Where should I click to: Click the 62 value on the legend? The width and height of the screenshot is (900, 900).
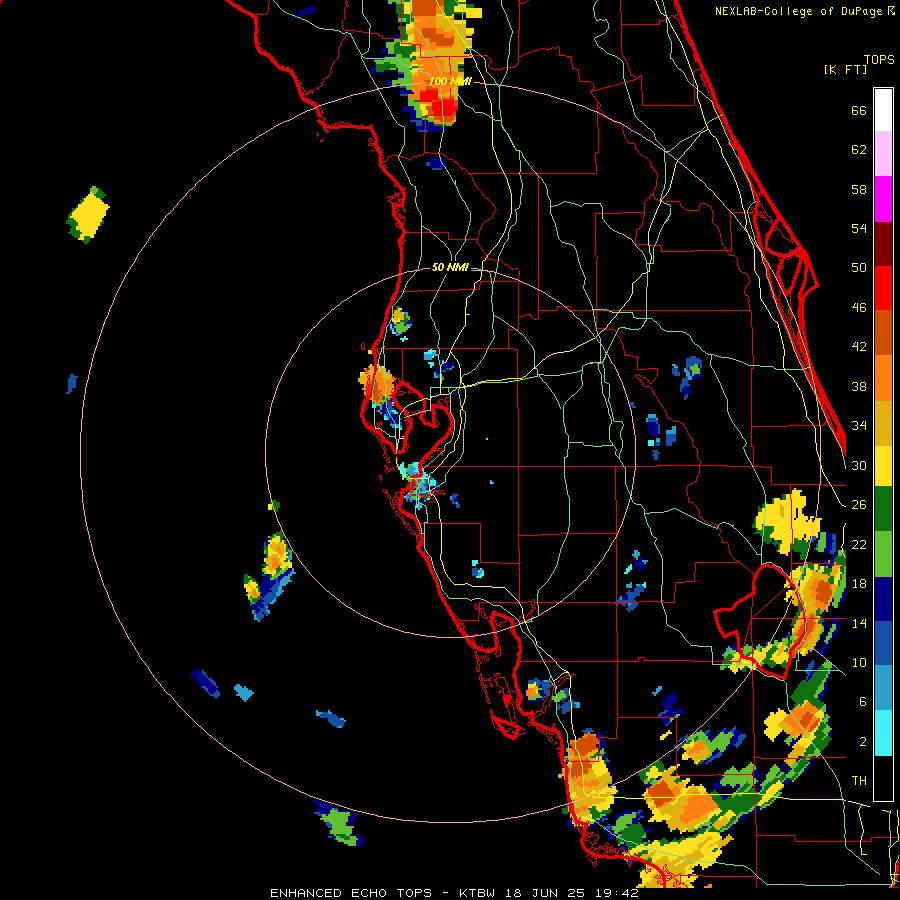[x=859, y=150]
